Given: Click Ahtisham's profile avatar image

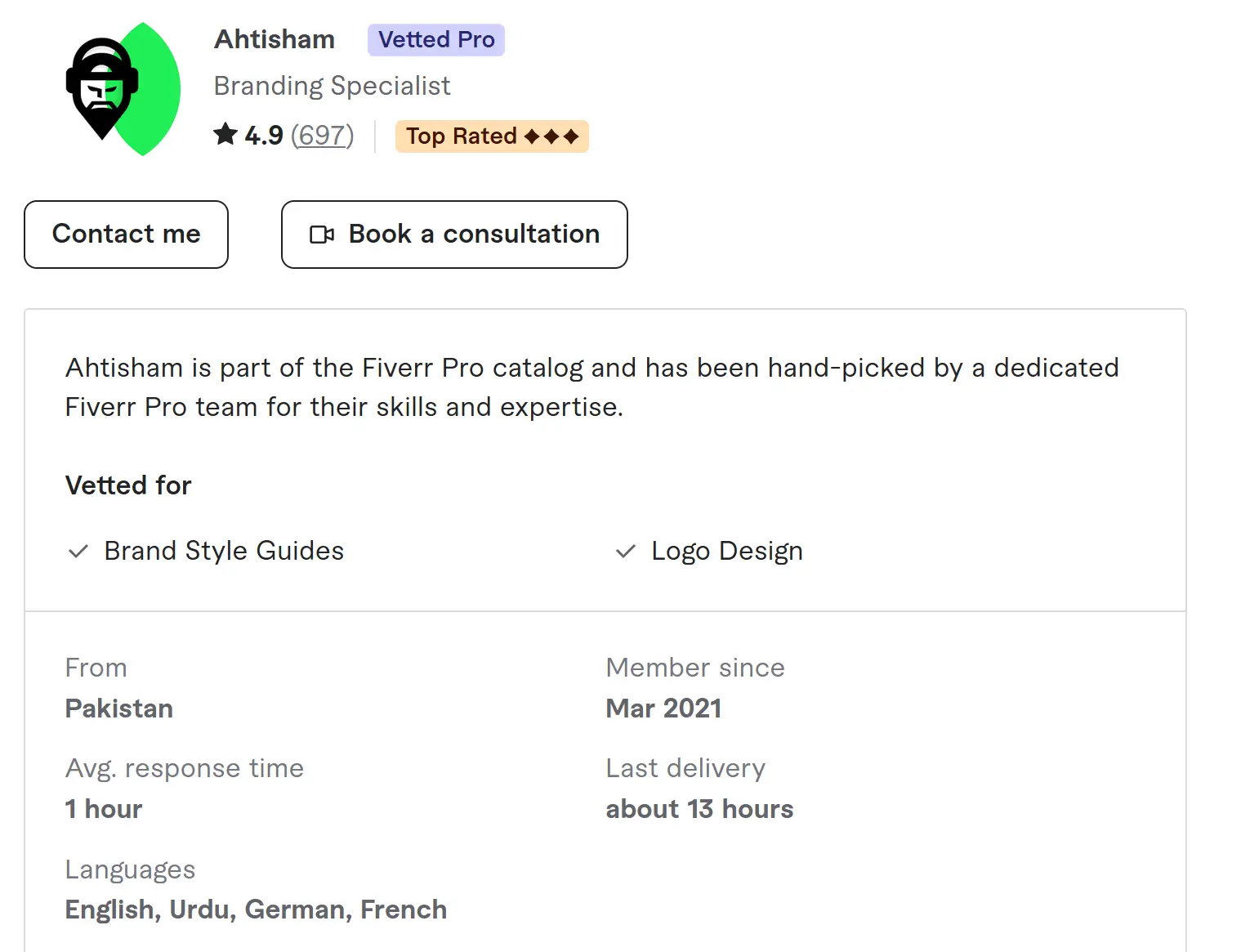Looking at the screenshot, I should pos(123,89).
